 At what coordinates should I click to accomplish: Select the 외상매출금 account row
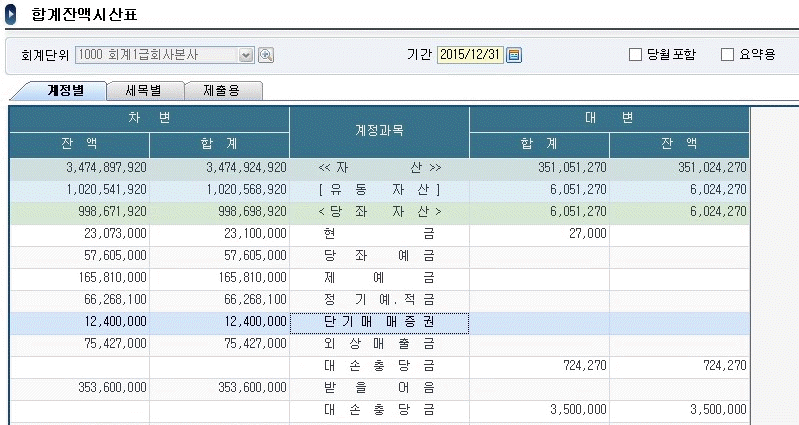379,343
